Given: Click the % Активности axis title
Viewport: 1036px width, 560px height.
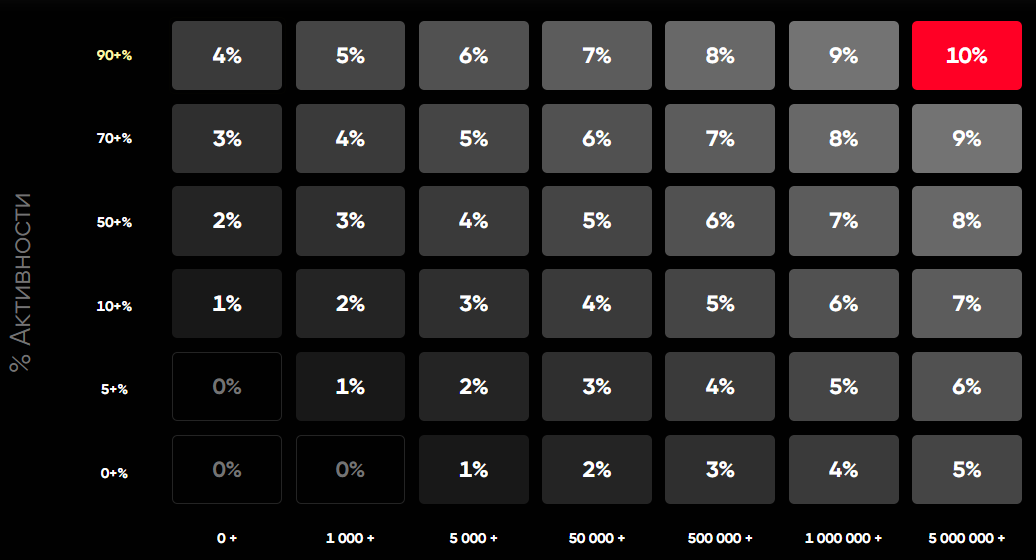Looking at the screenshot, I should [x=20, y=282].
